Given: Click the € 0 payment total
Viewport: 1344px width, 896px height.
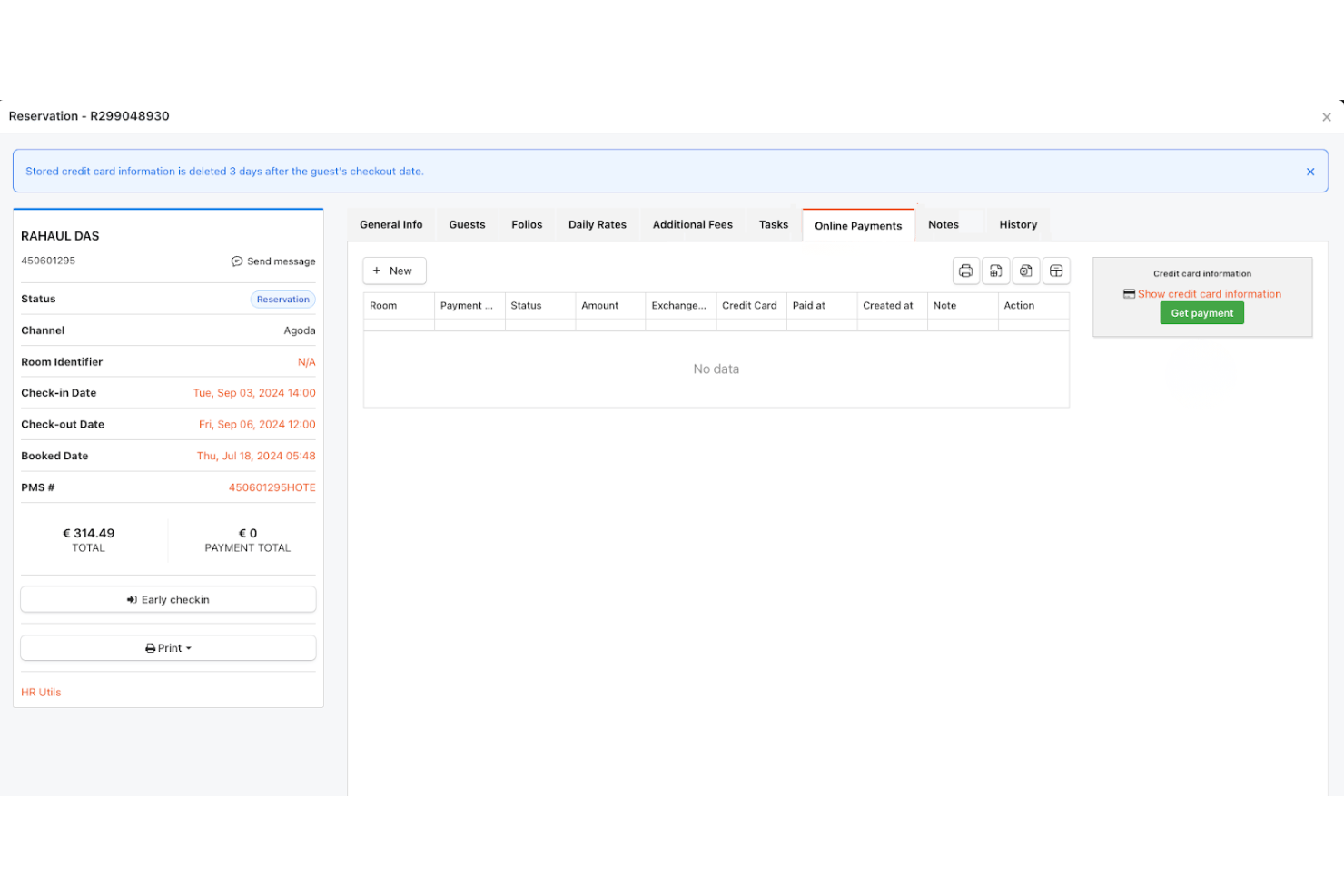Looking at the screenshot, I should tap(248, 534).
